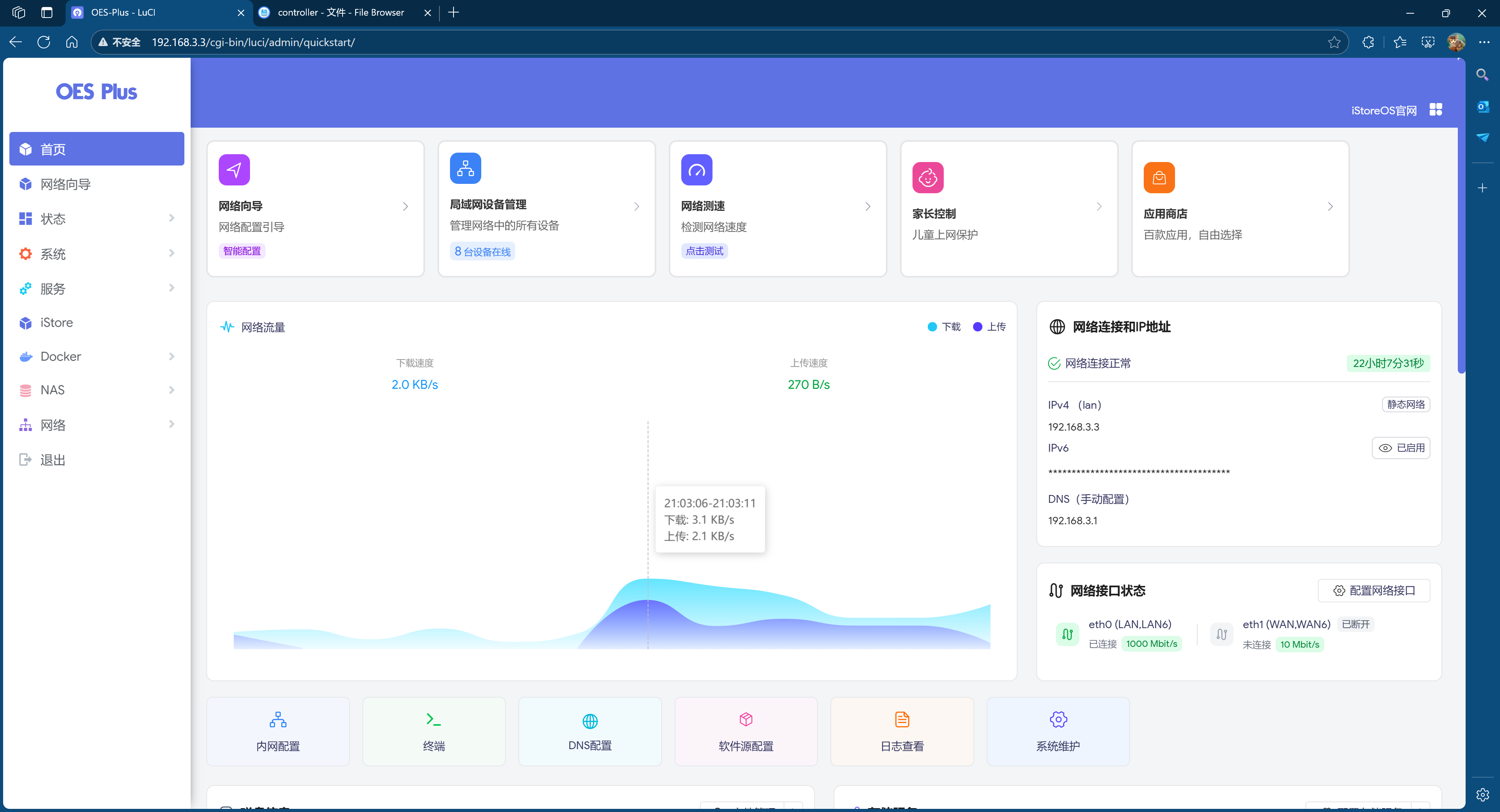
Task: Click the 网络测速 speedometer icon
Action: pos(696,169)
